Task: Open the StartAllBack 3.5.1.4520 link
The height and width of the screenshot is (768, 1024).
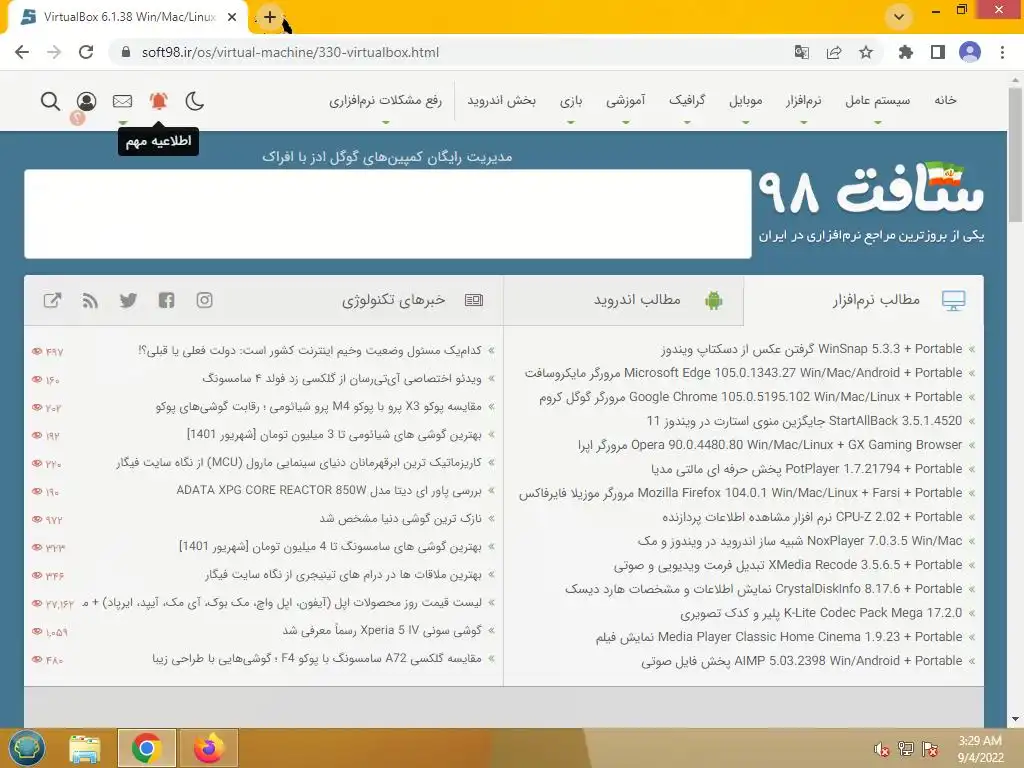Action: tap(805, 421)
